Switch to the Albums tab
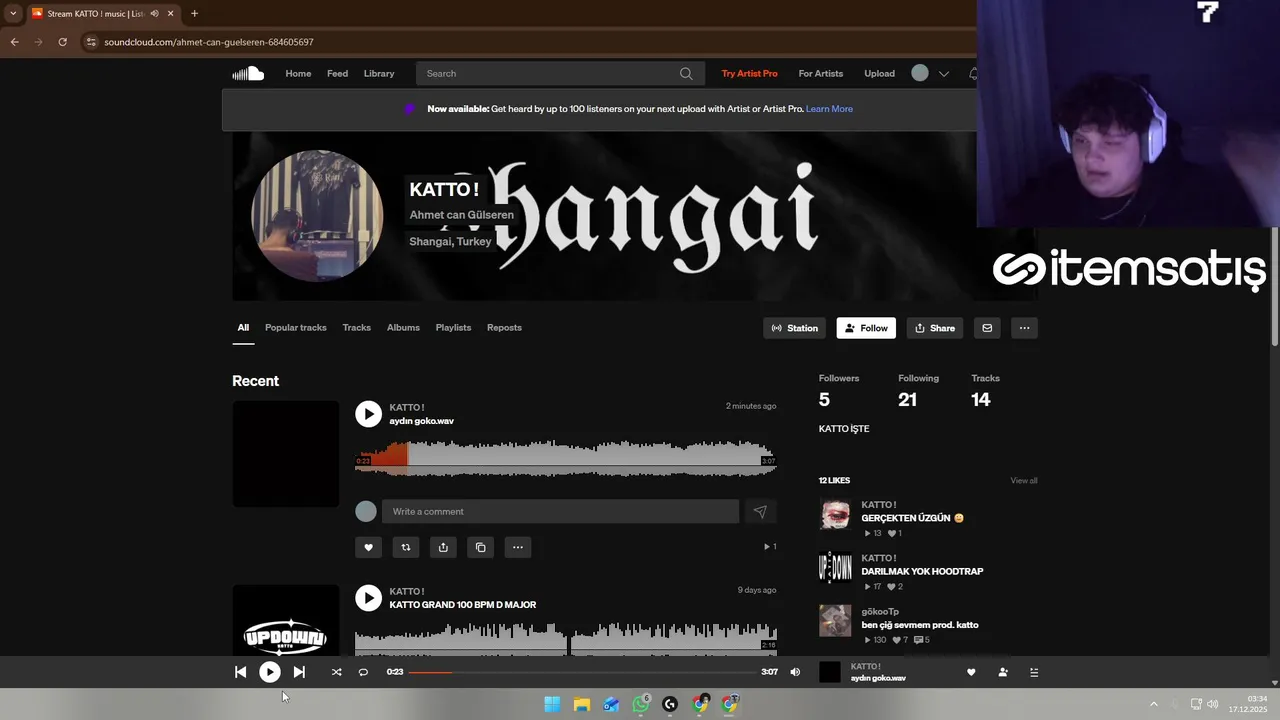Image resolution: width=1280 pixels, height=720 pixels. pos(403,328)
